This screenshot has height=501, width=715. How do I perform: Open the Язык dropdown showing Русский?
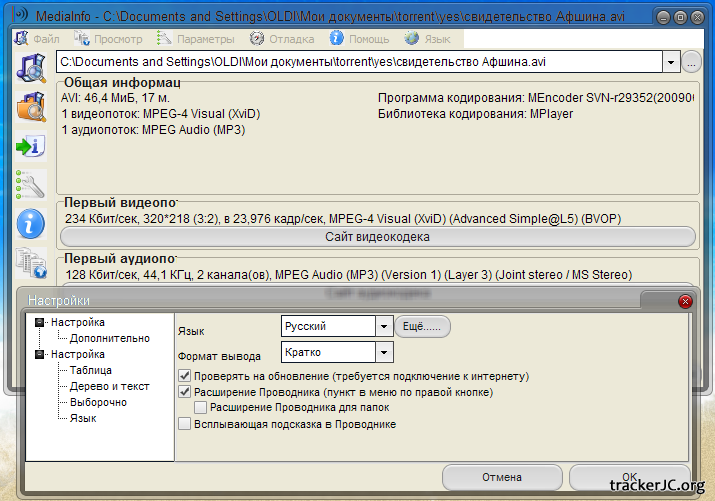383,326
